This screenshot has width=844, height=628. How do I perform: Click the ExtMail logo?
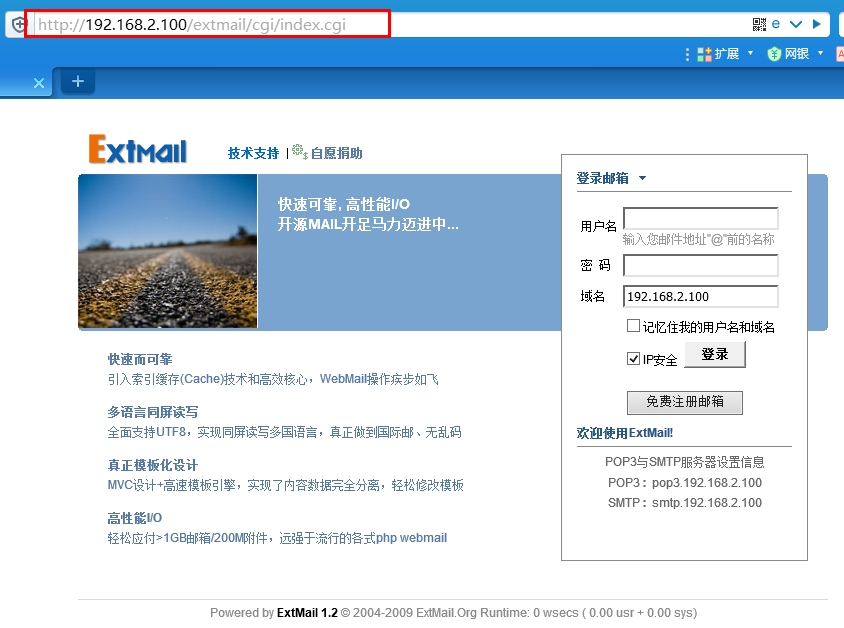[138, 149]
